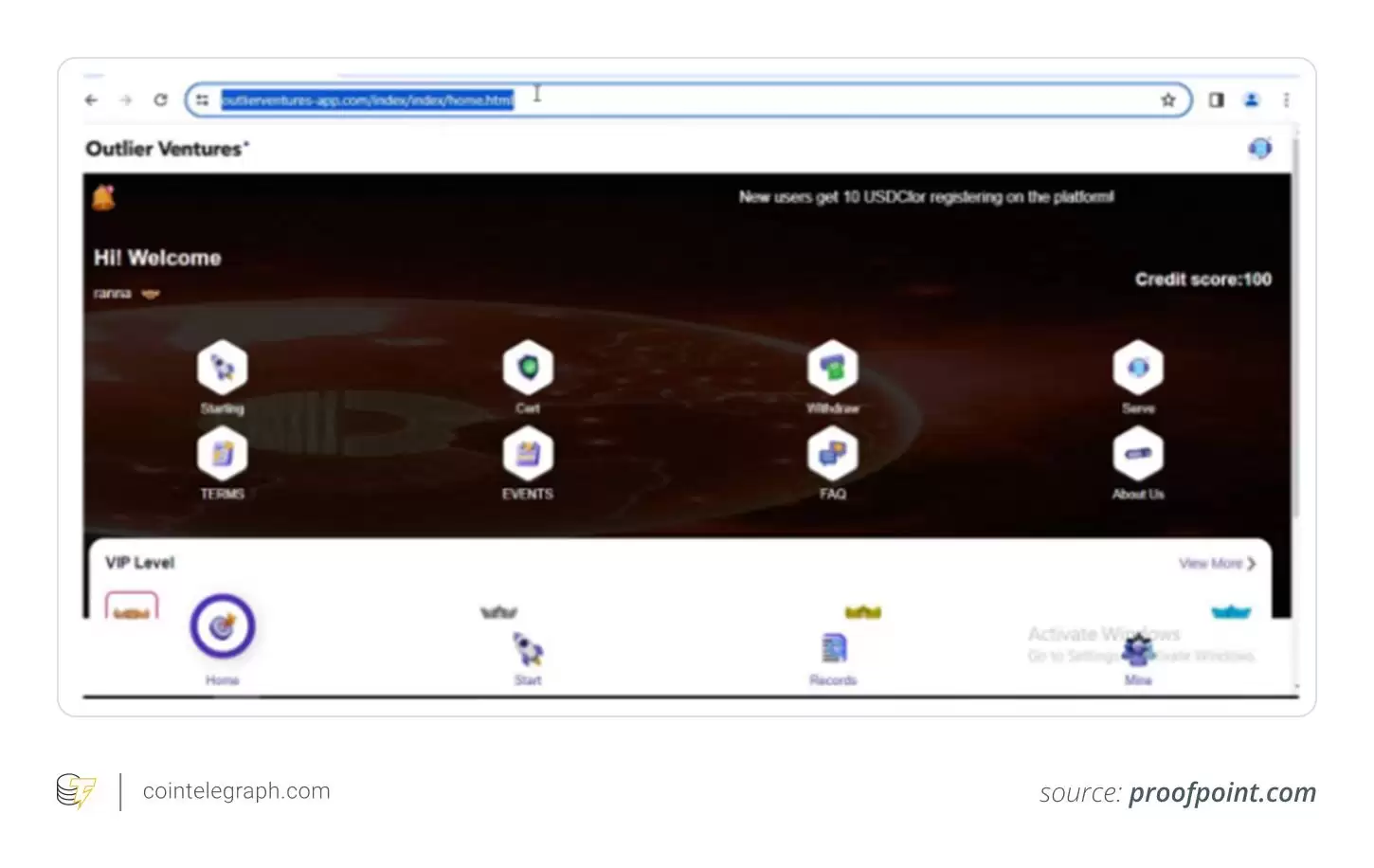
Task: Click the Withdraw icon
Action: [x=832, y=368]
